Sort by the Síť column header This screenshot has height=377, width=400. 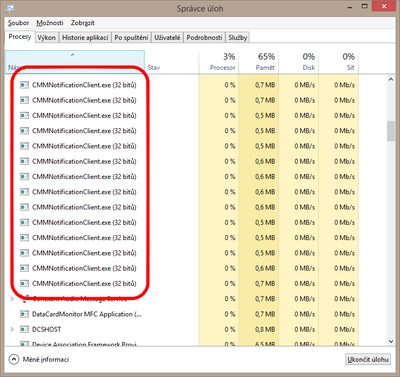coord(339,62)
